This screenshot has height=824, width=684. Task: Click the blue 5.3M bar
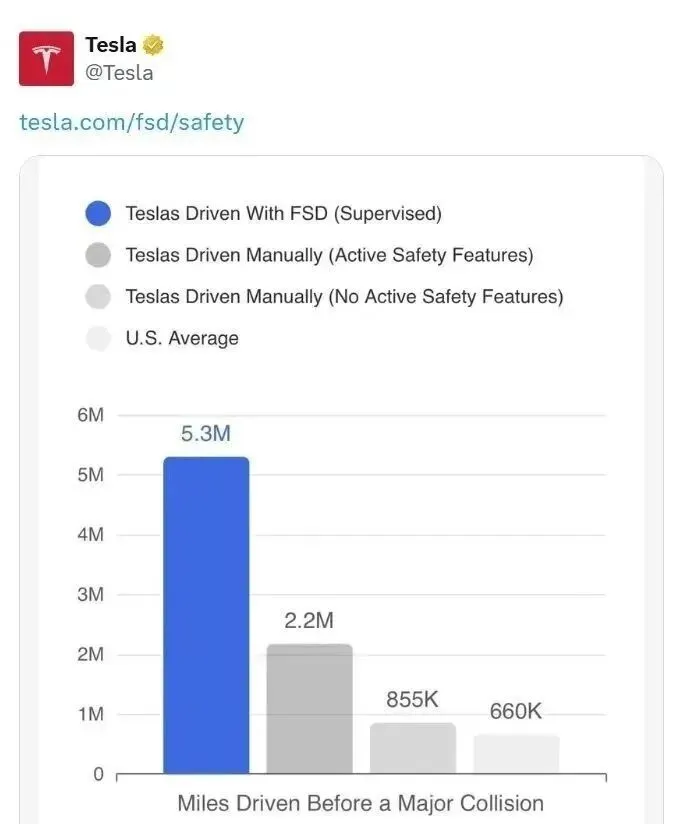coord(206,615)
